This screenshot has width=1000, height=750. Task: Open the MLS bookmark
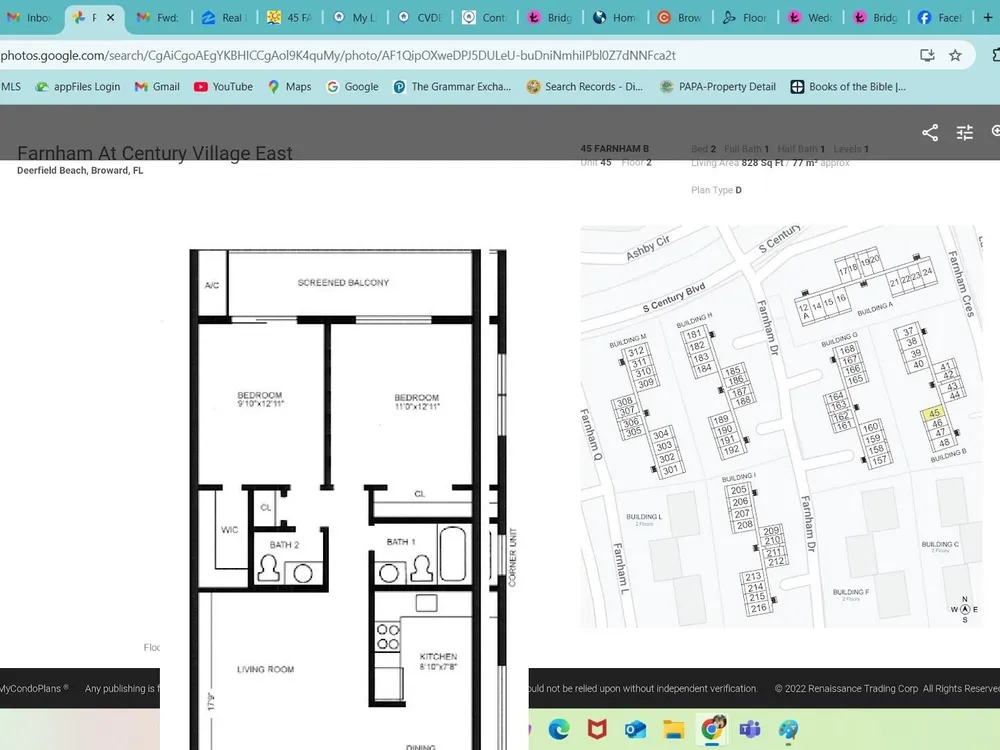(x=10, y=87)
